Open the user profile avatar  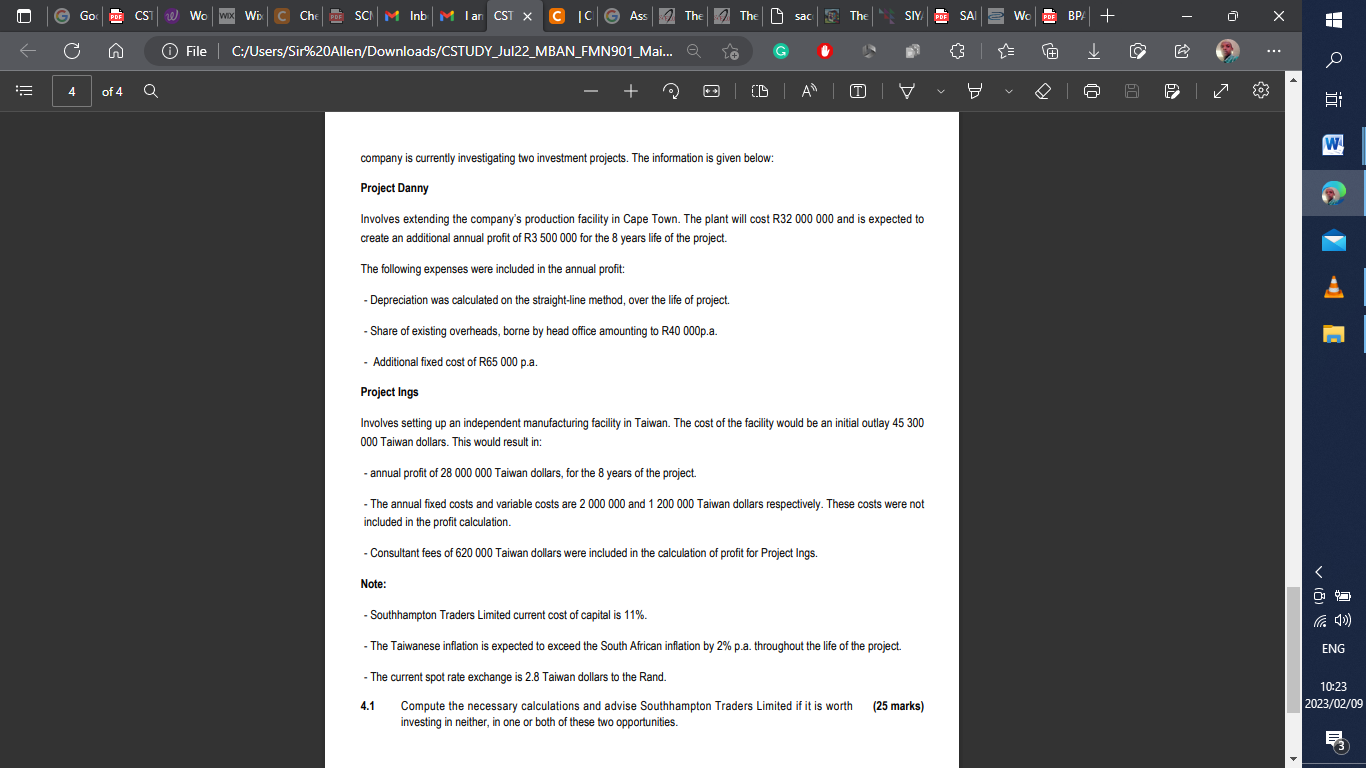click(x=1228, y=51)
